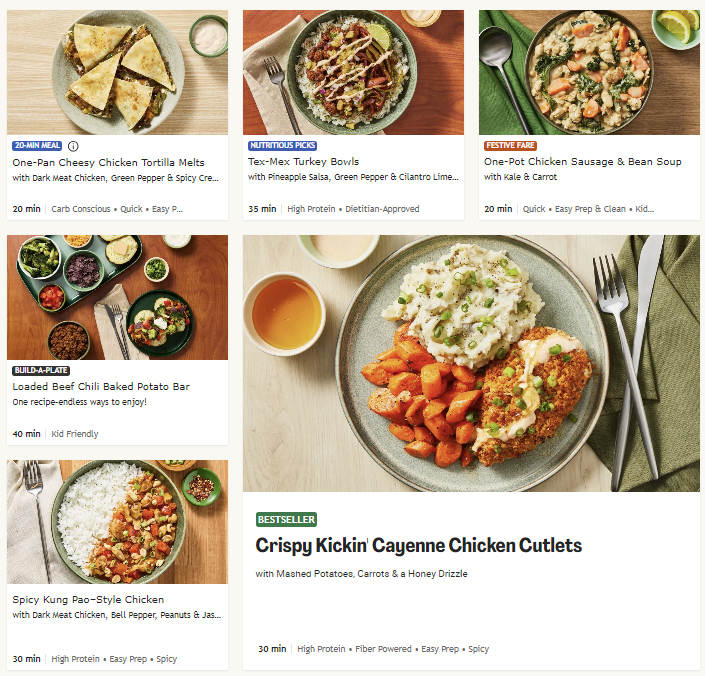This screenshot has height=676, width=705.
Task: Select the Spicy Kung Pao-Style Chicken title
Action: click(88, 600)
